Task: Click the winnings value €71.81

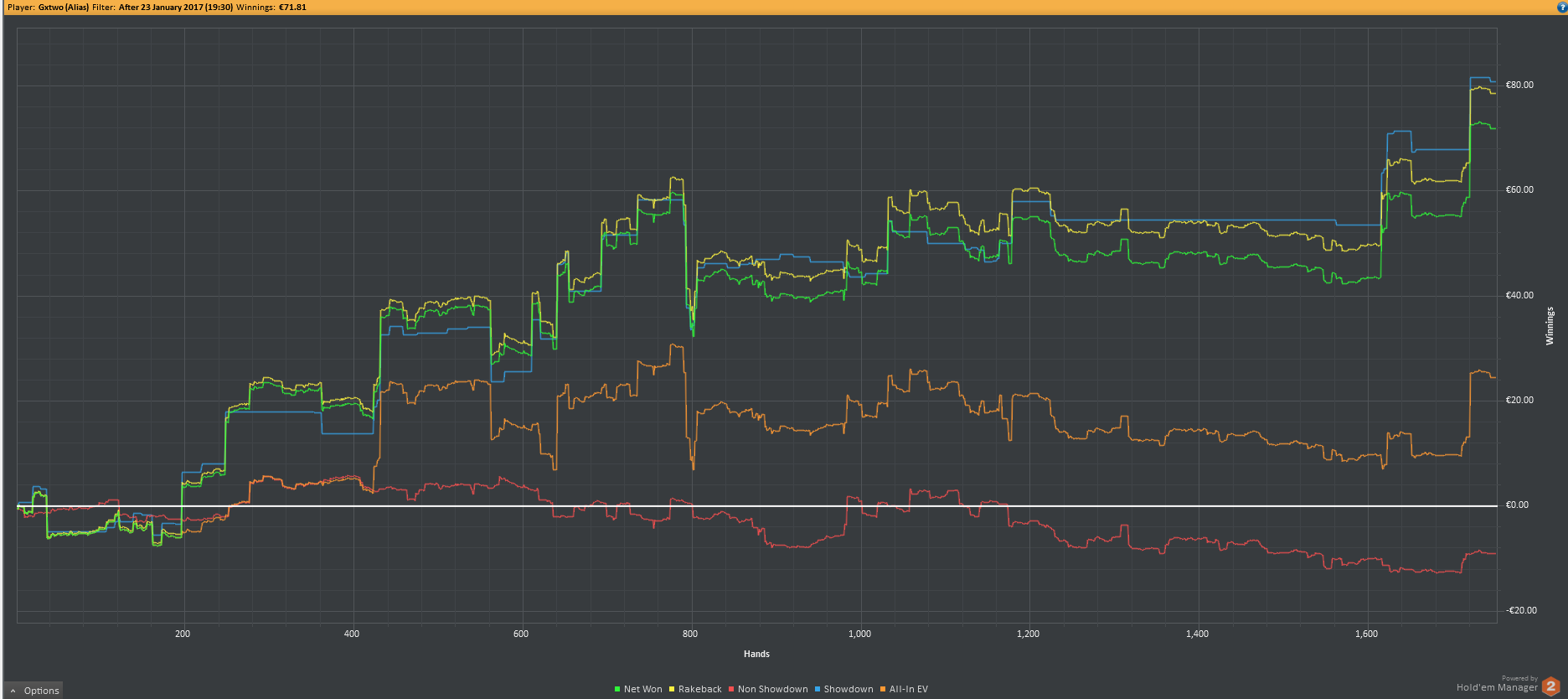Action: pos(292,8)
